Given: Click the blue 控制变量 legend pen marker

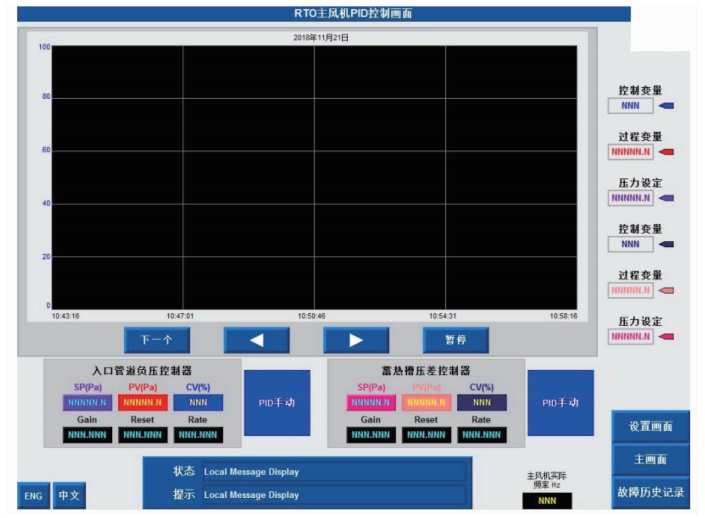Looking at the screenshot, I should click(667, 105).
